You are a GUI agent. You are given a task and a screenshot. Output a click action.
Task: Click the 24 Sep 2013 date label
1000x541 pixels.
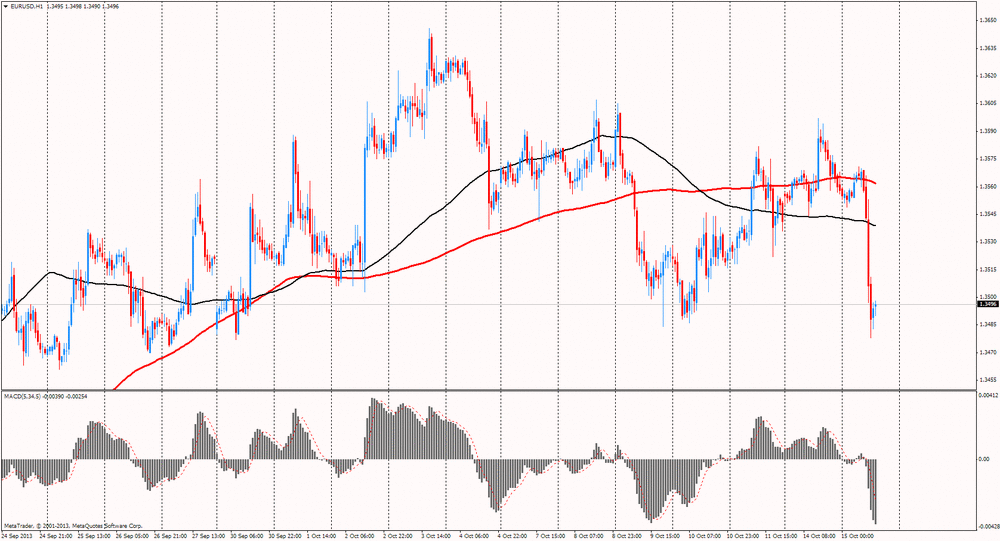pos(16,536)
